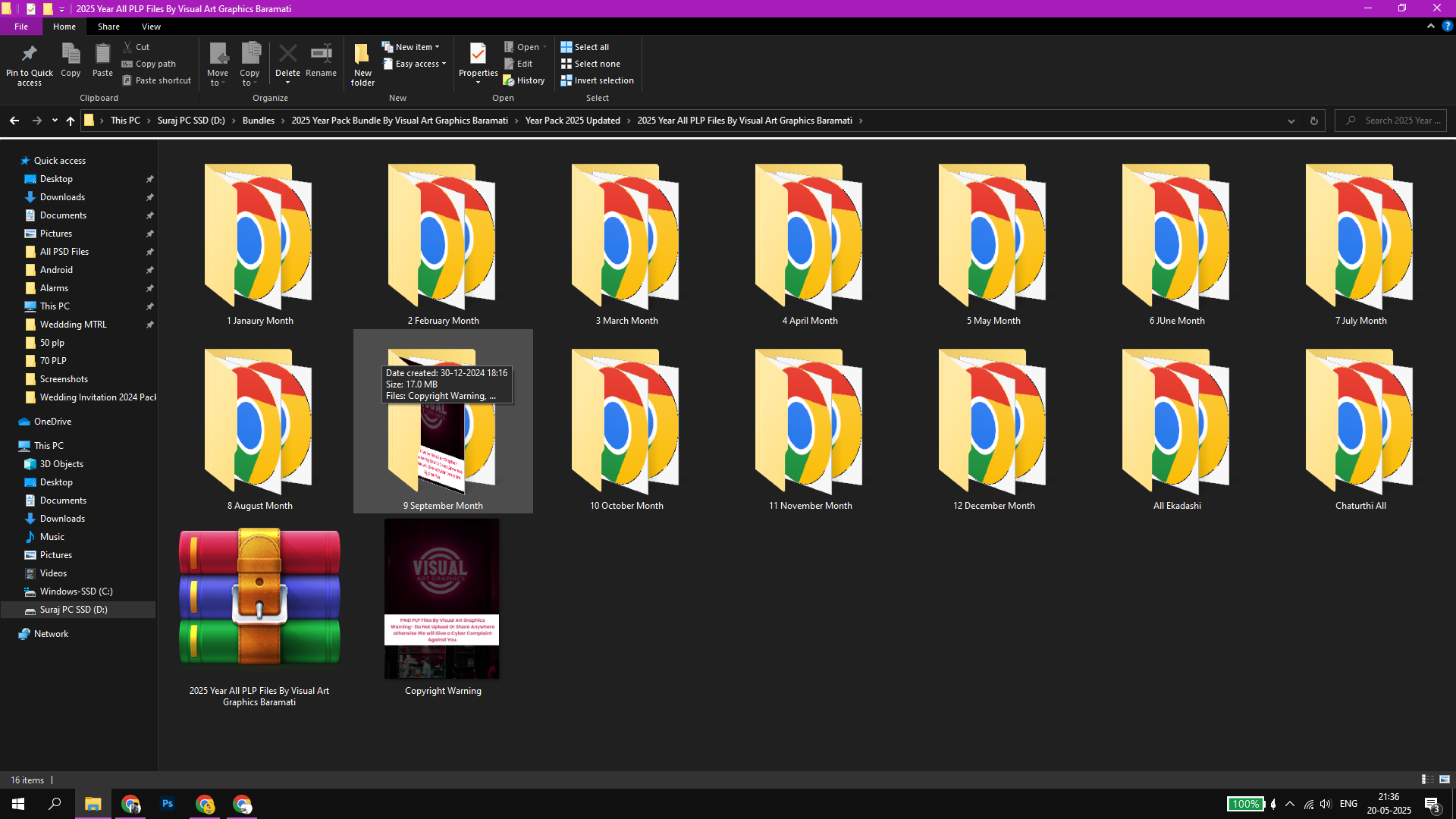Switch to the Home ribbon tab

click(x=64, y=27)
